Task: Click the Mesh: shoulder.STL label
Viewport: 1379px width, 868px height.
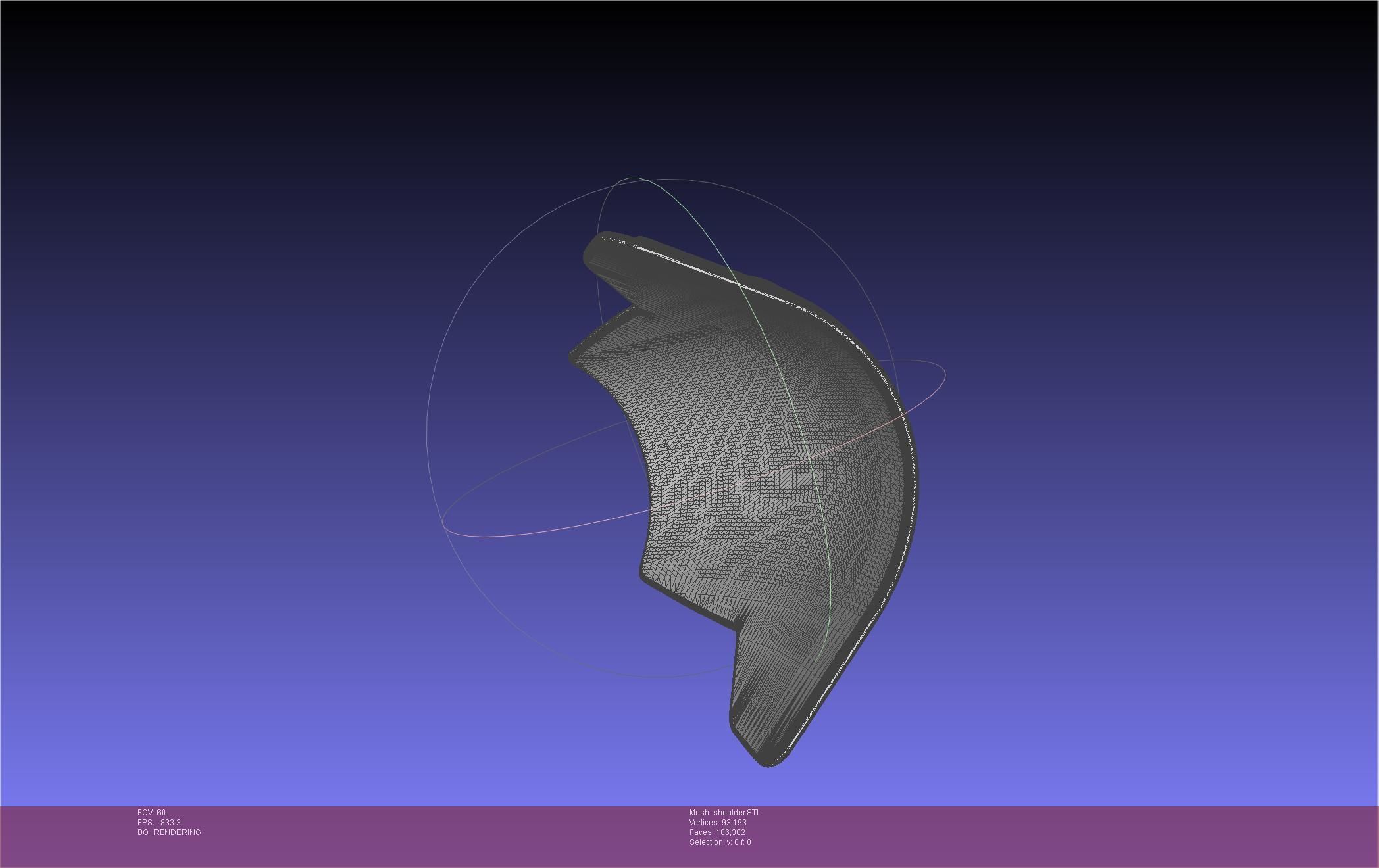Action: pos(725,813)
